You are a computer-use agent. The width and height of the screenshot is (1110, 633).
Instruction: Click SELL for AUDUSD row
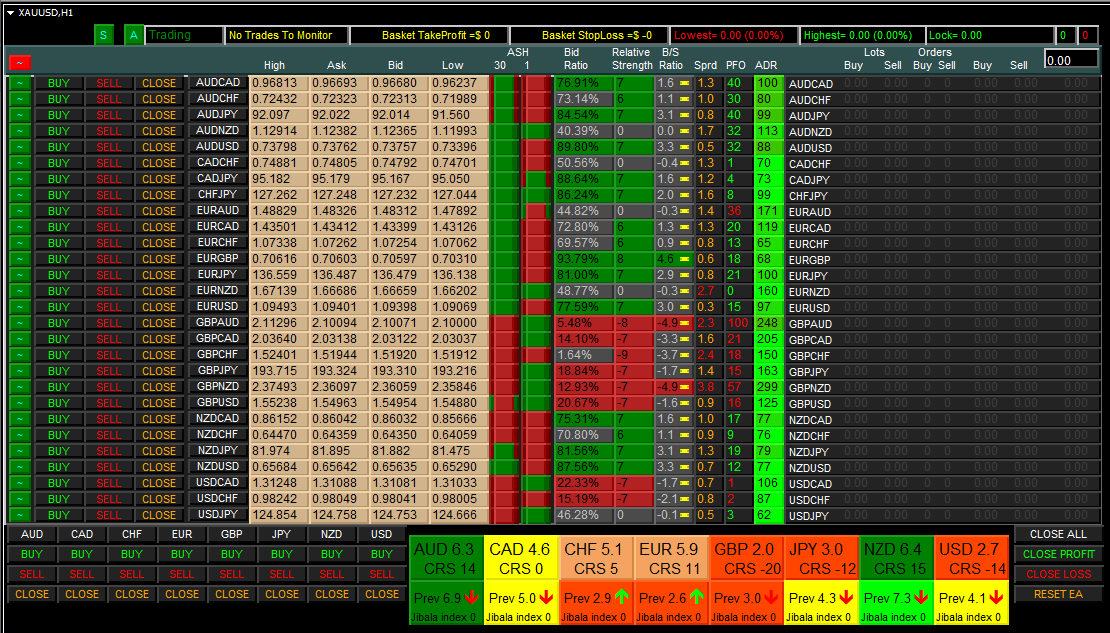pos(108,147)
